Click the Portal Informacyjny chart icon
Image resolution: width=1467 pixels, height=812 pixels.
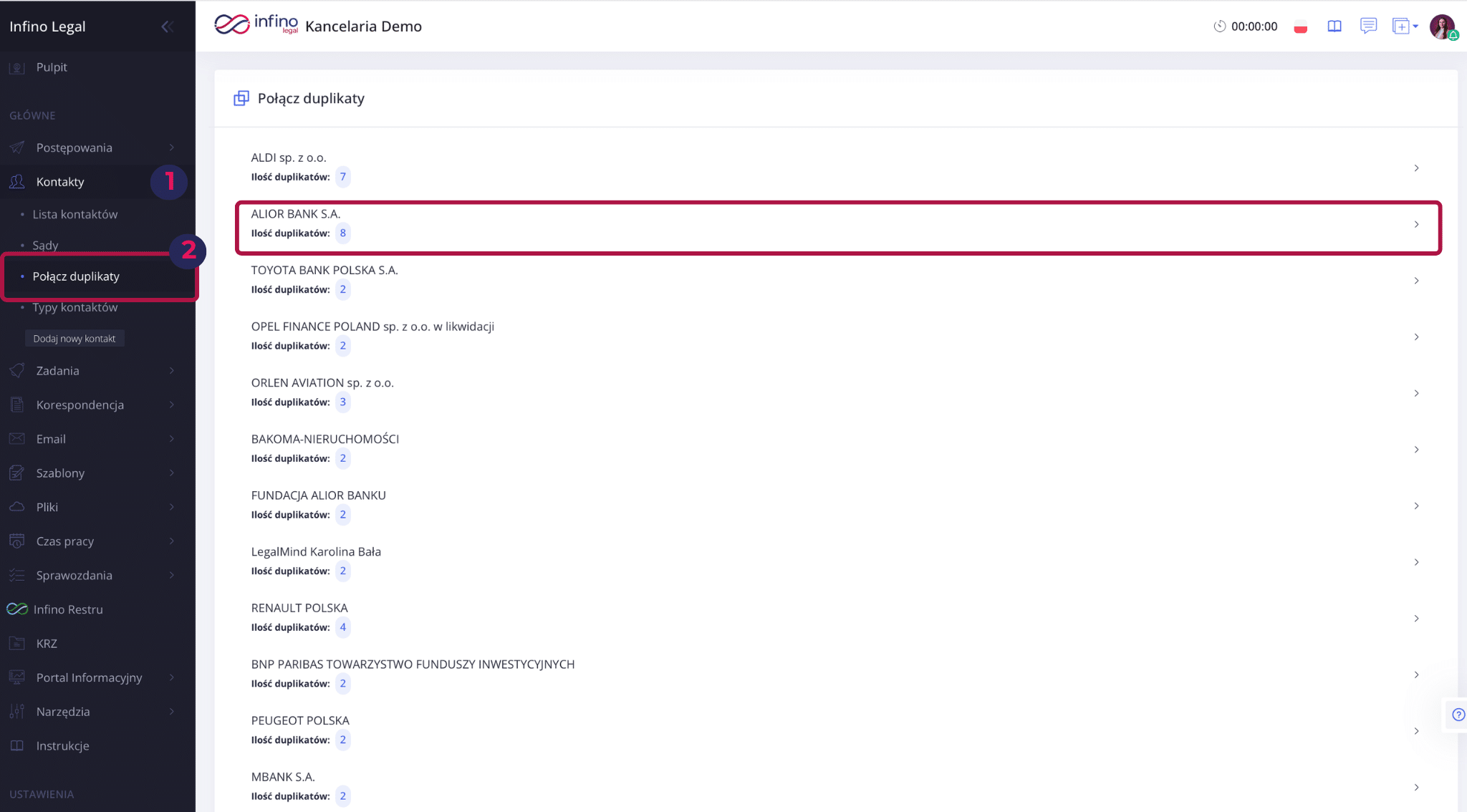click(x=17, y=677)
